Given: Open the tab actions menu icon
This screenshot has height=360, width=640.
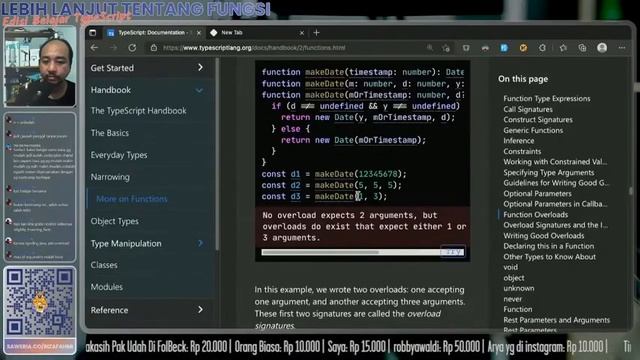Looking at the screenshot, I should (93, 33).
